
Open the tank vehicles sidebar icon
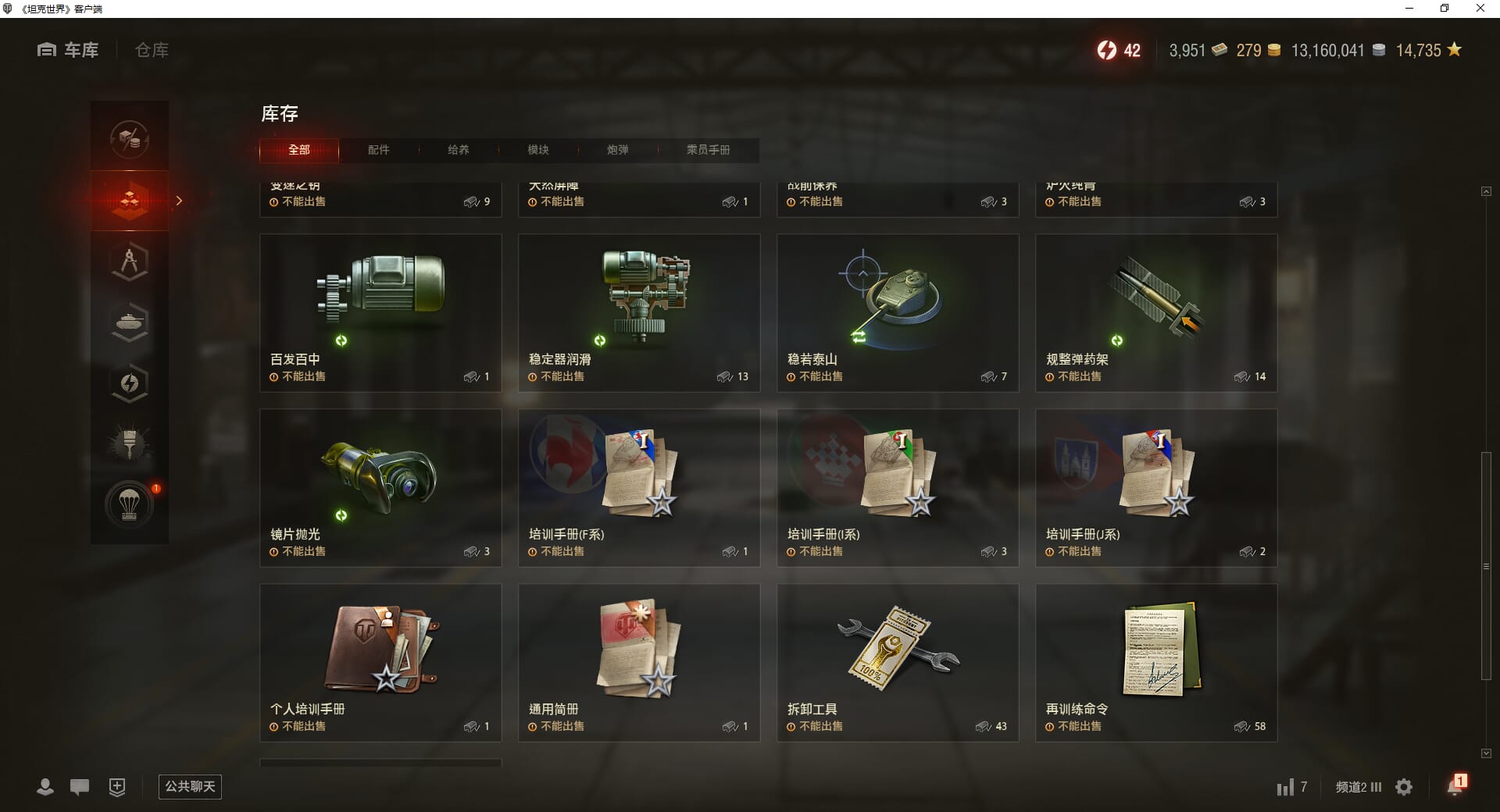(130, 322)
